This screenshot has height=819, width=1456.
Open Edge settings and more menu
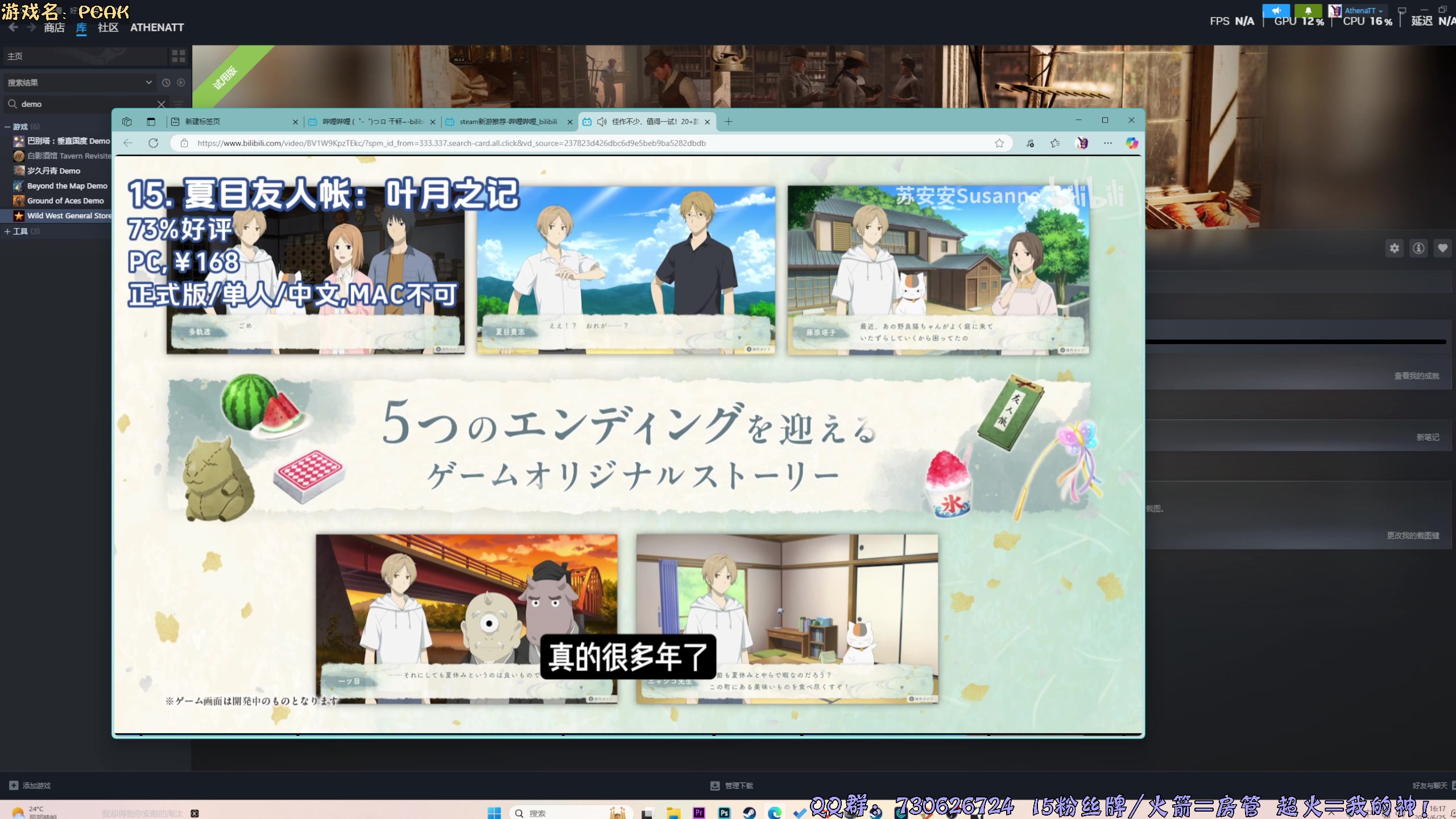coord(1107,143)
